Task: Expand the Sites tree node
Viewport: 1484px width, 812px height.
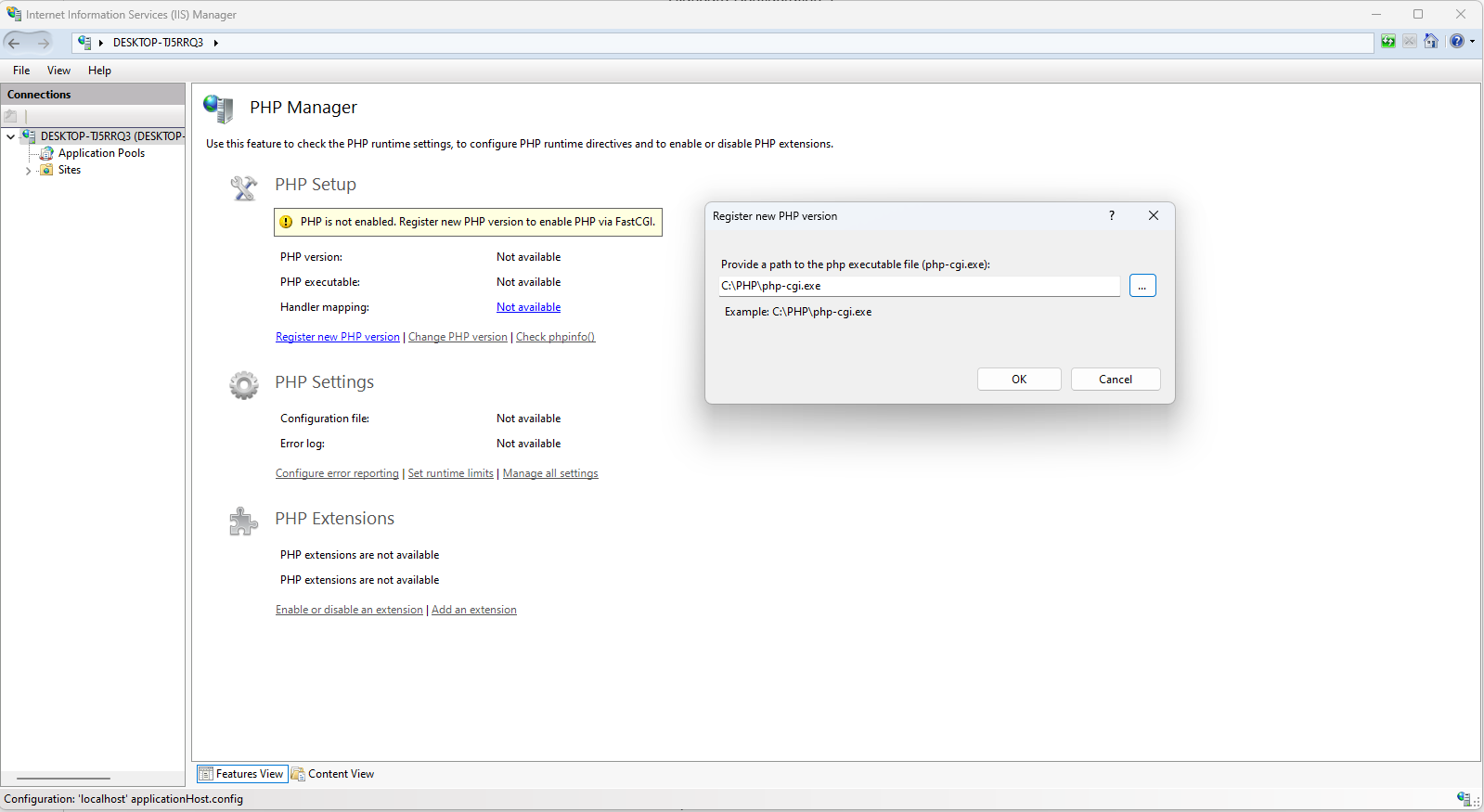Action: (28, 171)
